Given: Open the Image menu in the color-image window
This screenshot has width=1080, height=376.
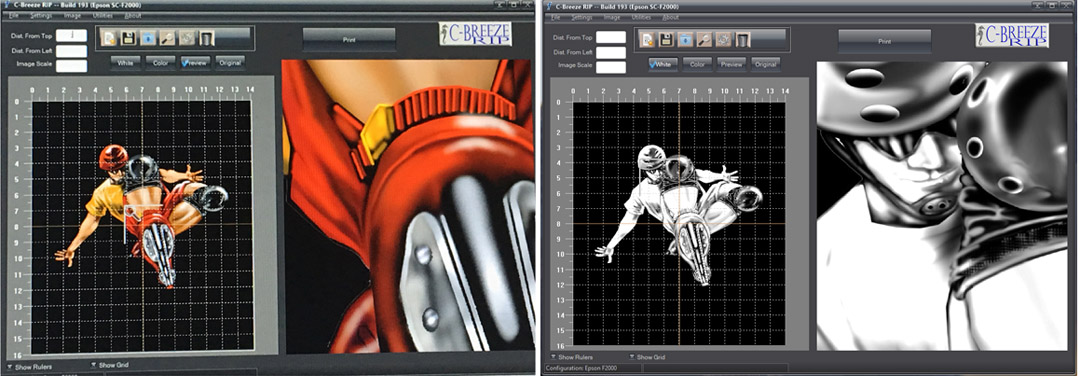Looking at the screenshot, I should click(x=72, y=15).
